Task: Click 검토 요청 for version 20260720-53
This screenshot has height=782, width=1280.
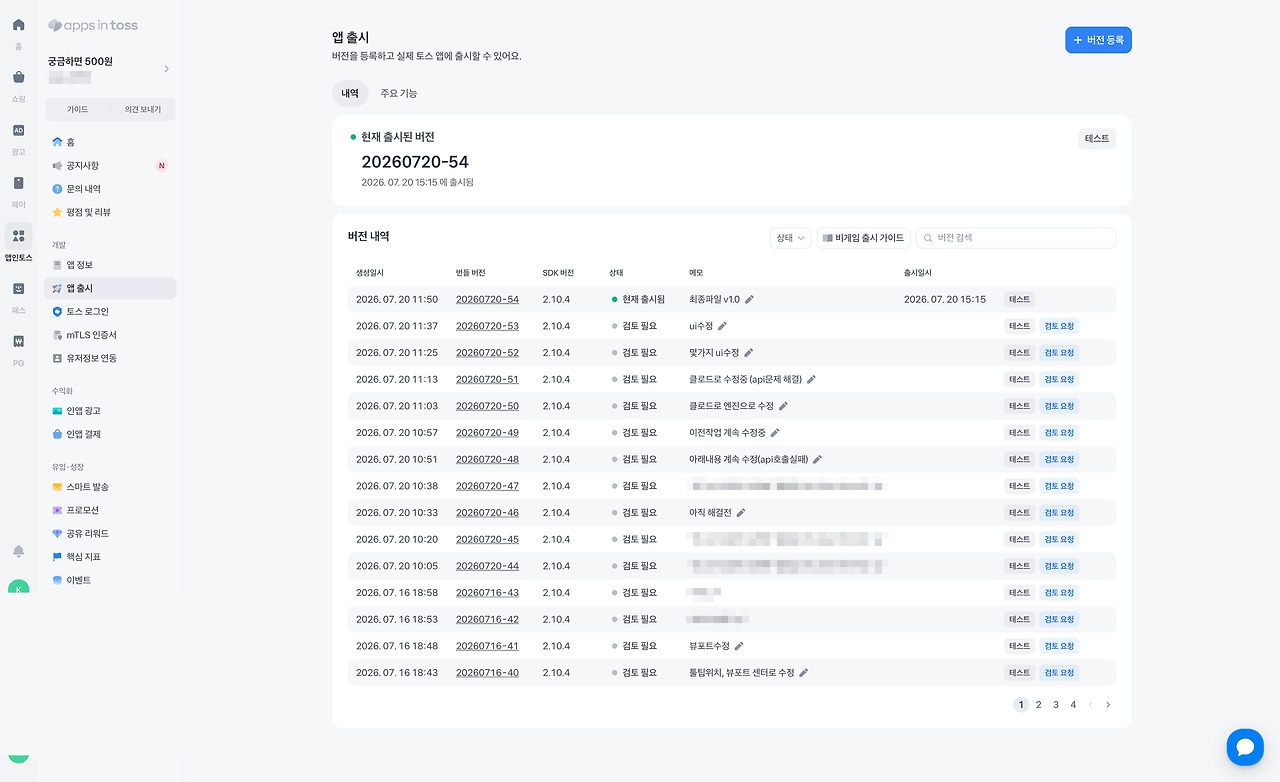Action: 1059,326
